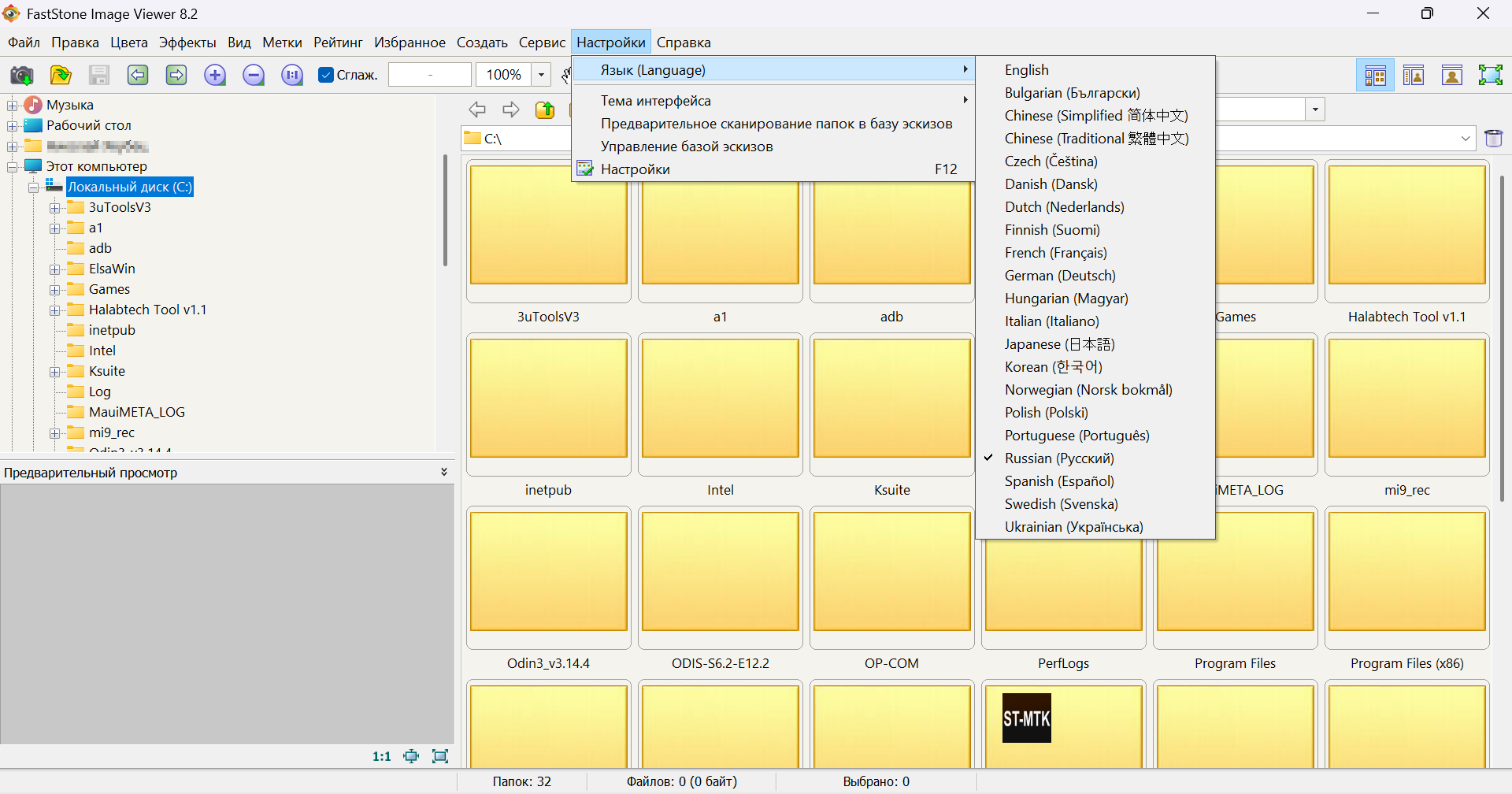Open Тема интерфейса submenu

pos(655,101)
